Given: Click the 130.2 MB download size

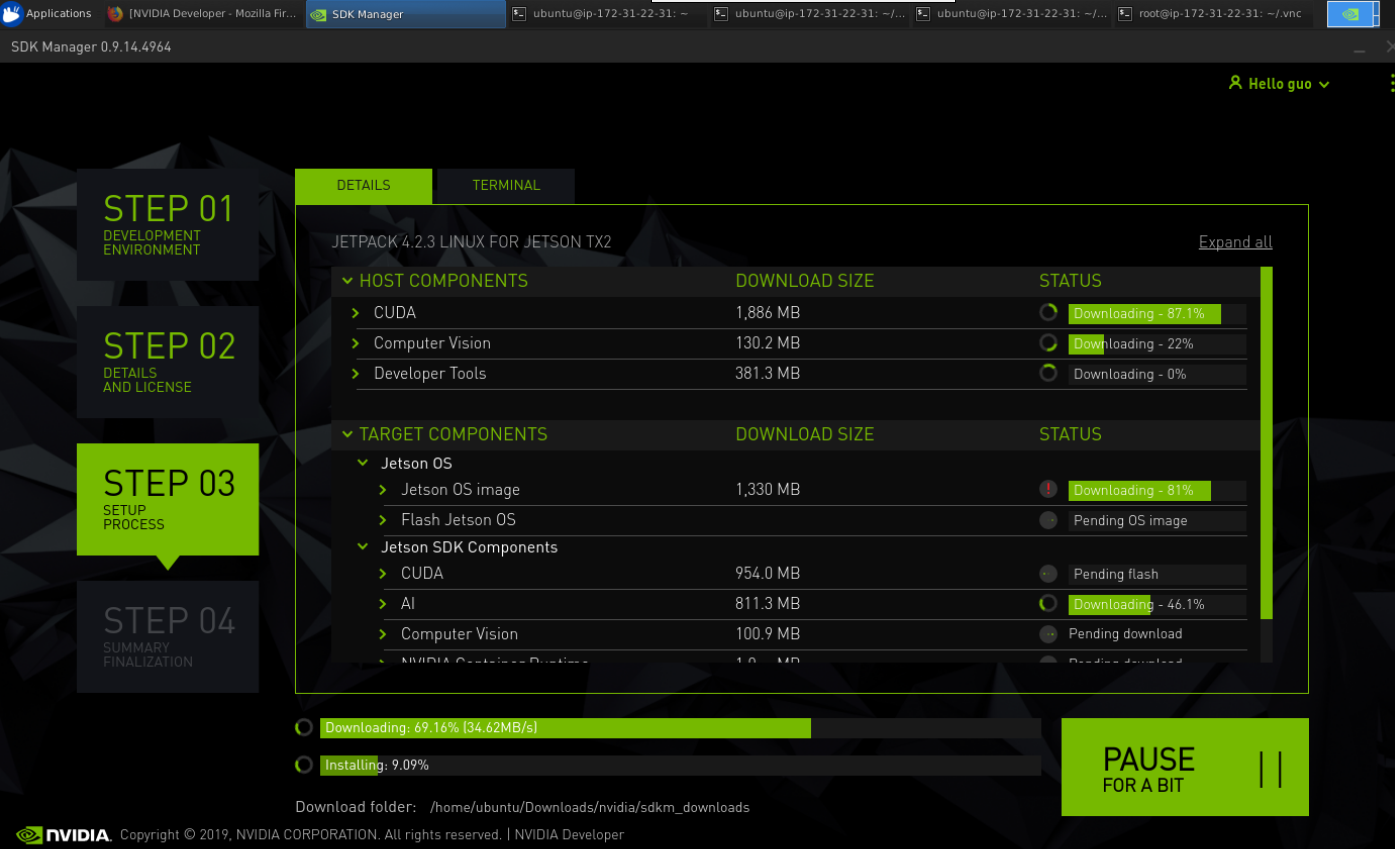Looking at the screenshot, I should [768, 343].
